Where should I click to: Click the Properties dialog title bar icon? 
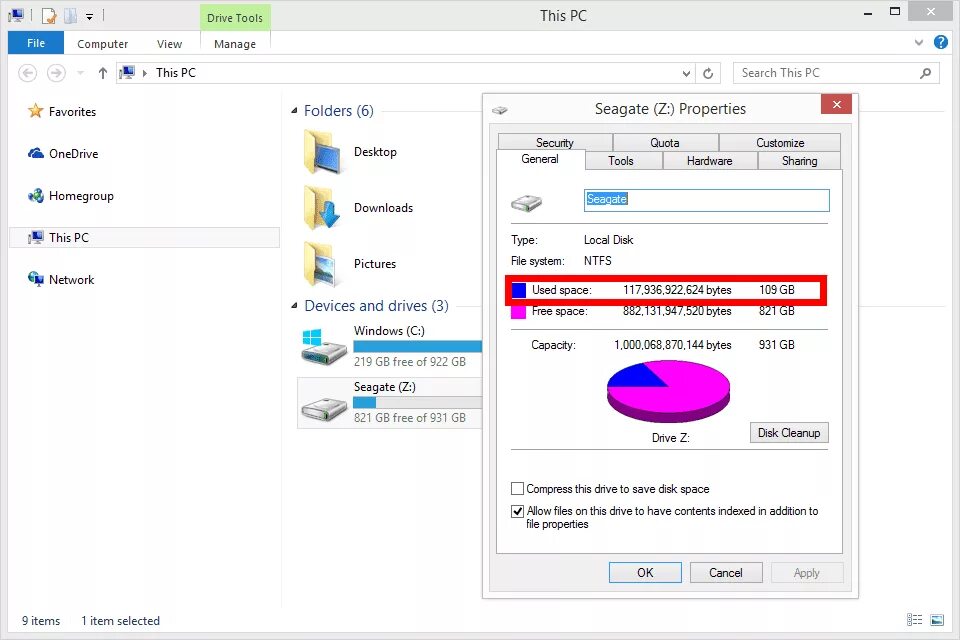click(x=500, y=110)
